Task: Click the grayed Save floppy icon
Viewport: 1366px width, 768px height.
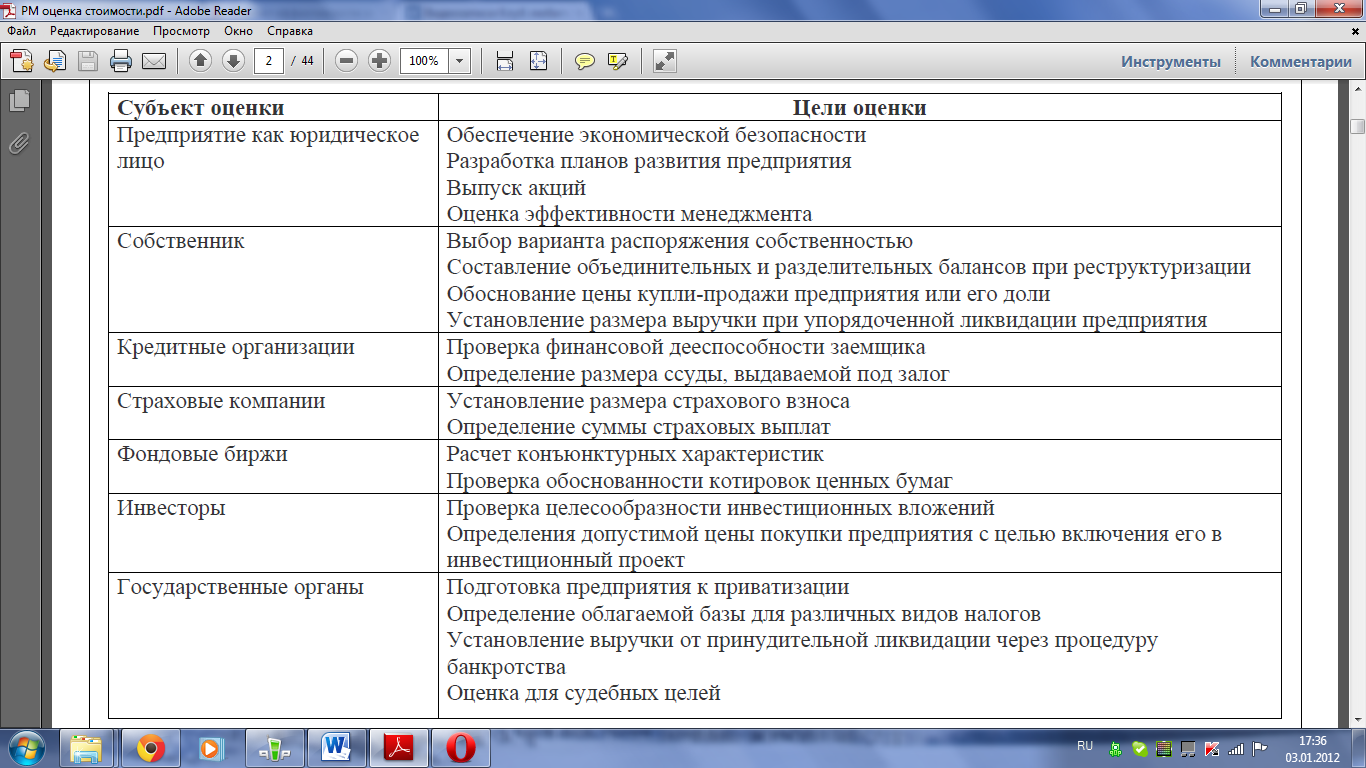Action: [88, 61]
